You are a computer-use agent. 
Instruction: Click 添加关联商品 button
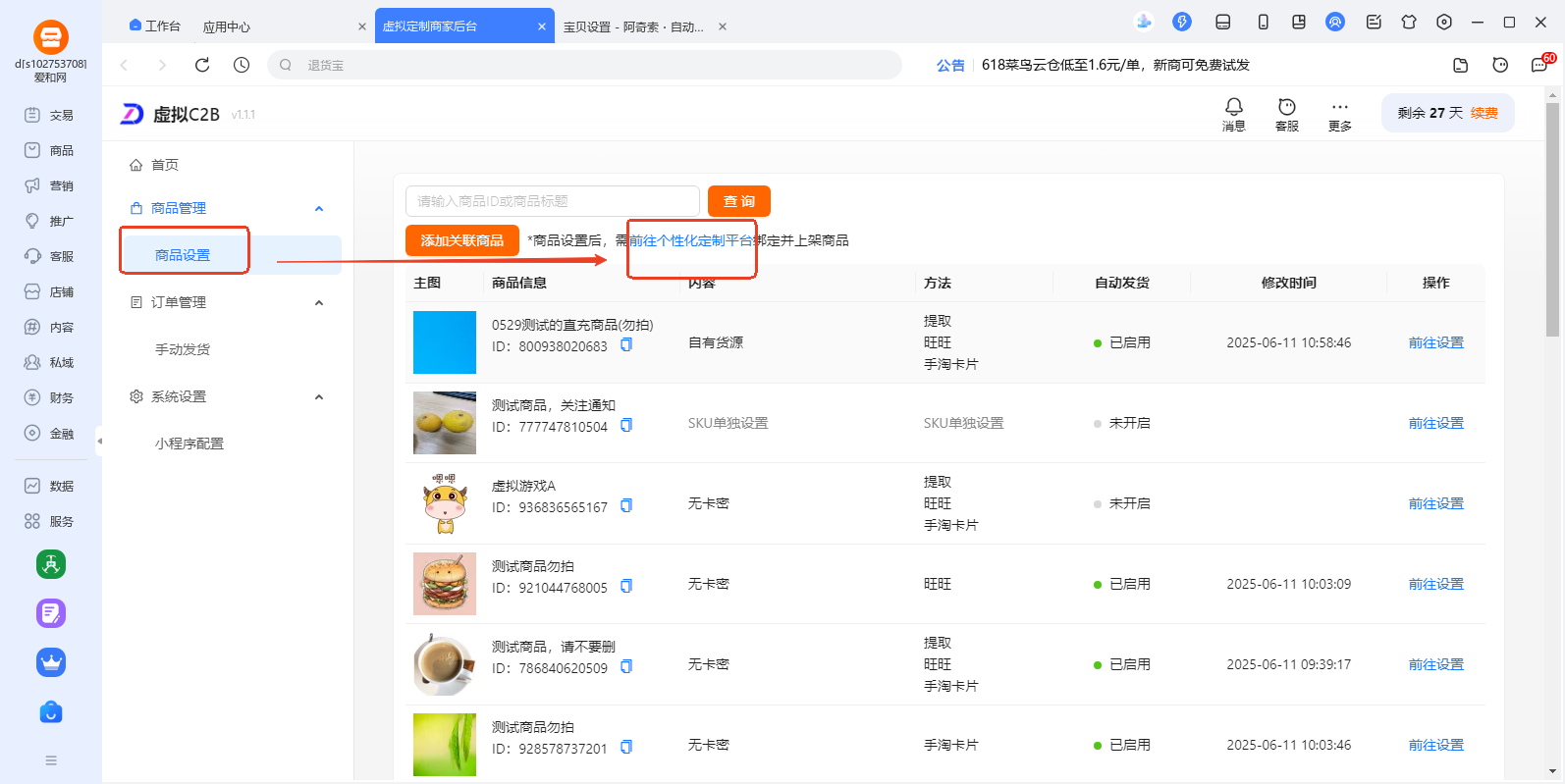pos(462,240)
